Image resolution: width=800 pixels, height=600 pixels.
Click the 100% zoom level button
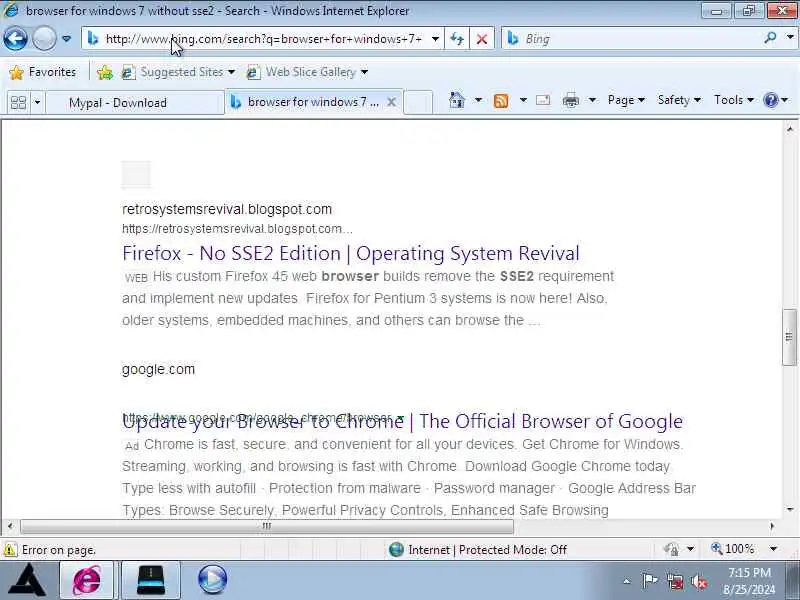(x=732, y=549)
